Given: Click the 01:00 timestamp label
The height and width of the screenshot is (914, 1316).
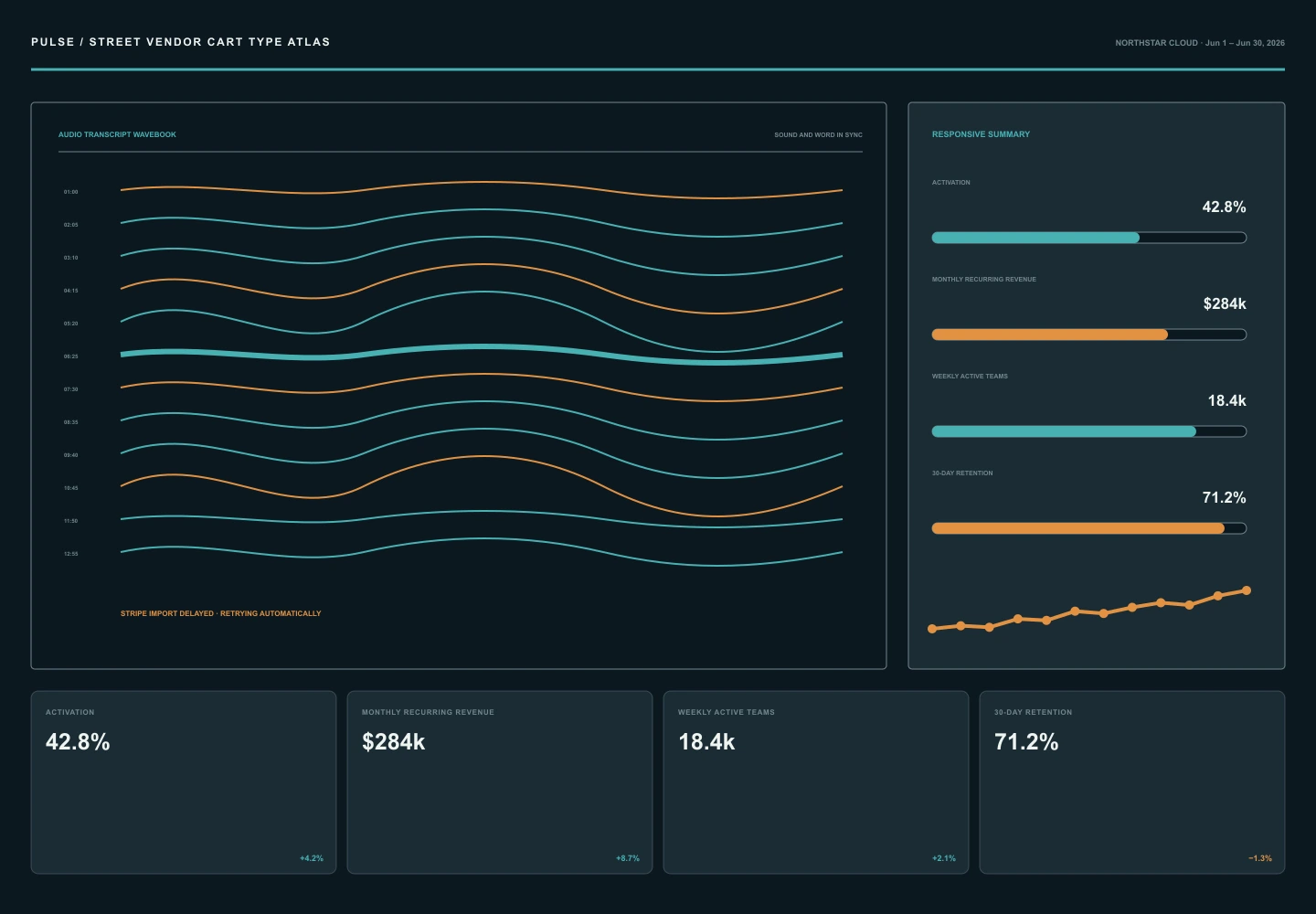Looking at the screenshot, I should pos(71,192).
